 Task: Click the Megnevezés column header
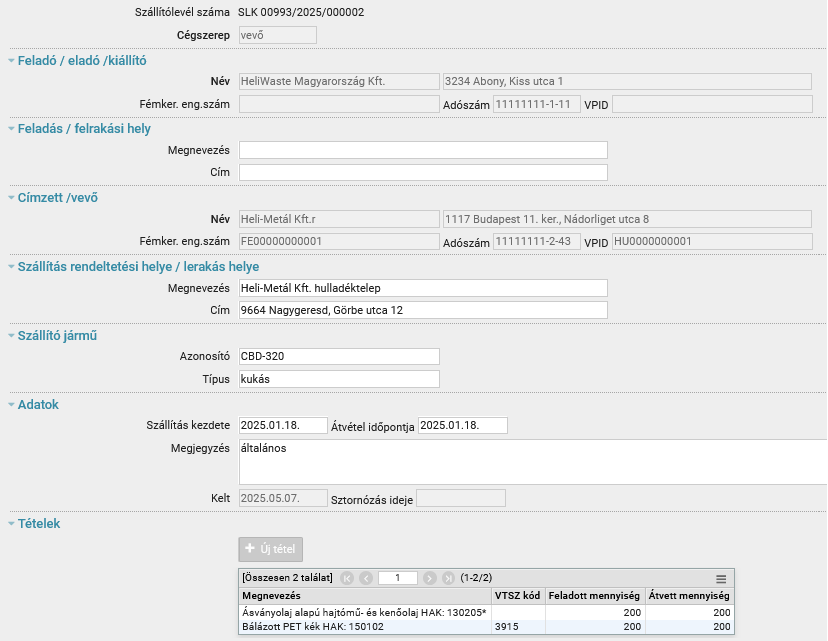[365, 596]
